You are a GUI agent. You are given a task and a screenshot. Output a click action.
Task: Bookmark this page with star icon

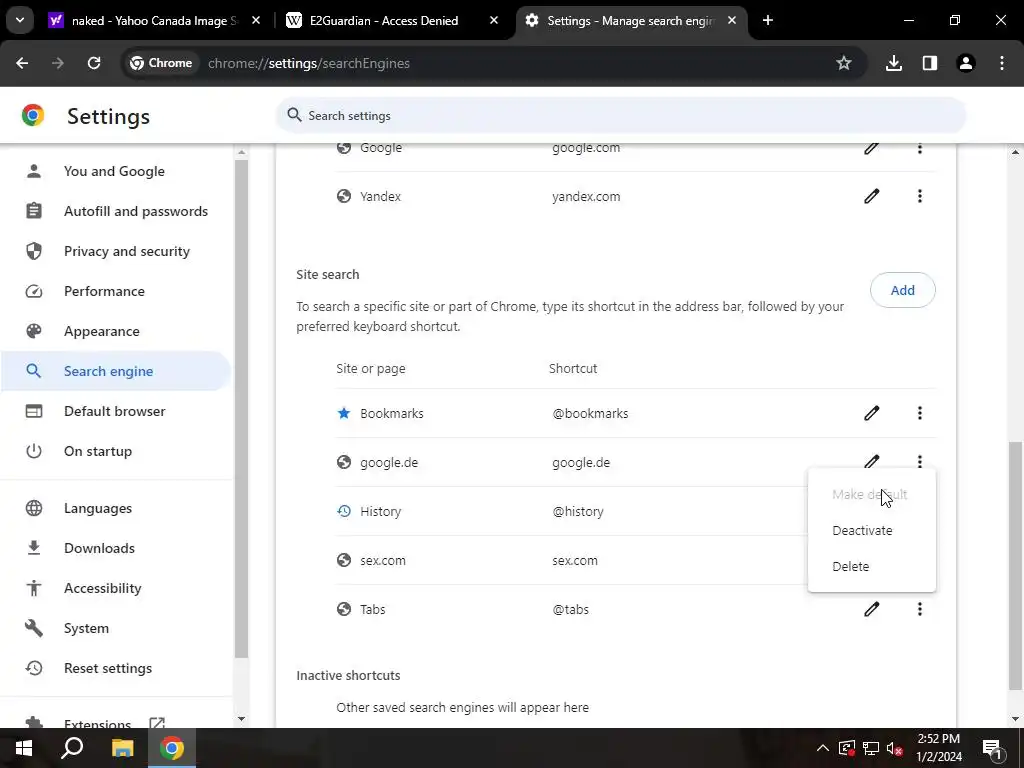[x=844, y=63]
